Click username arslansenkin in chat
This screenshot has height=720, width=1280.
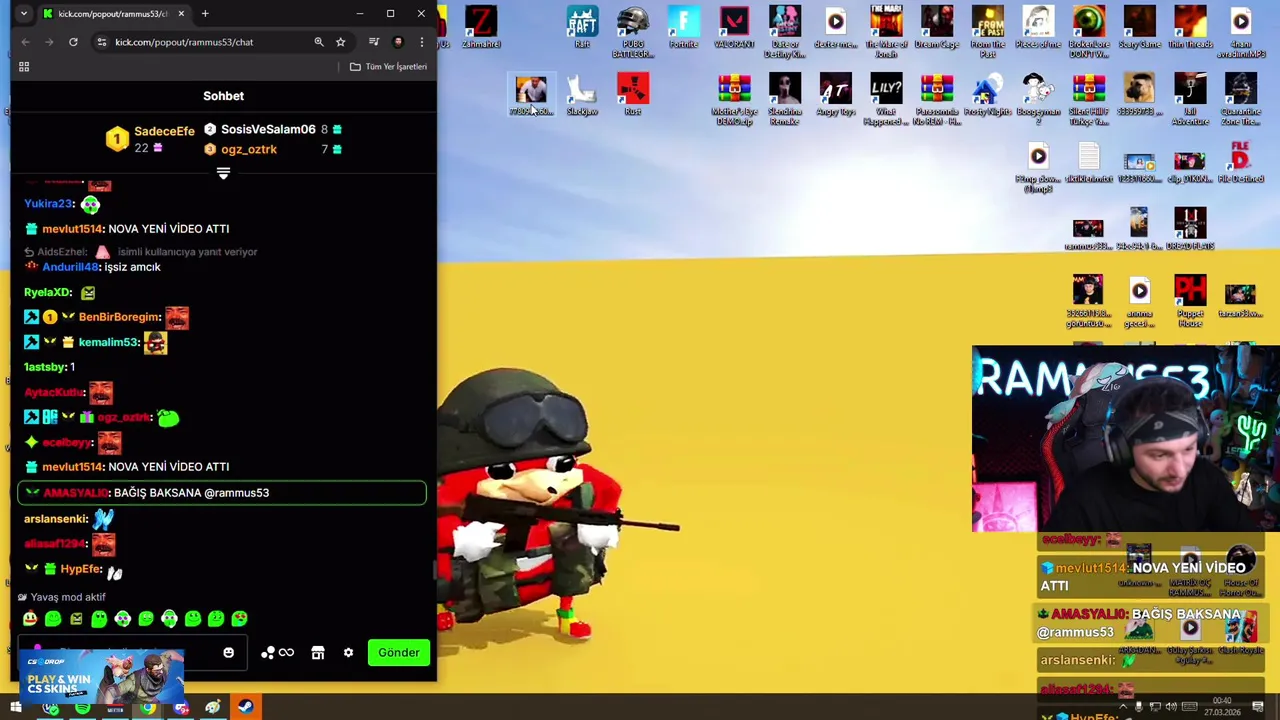[56, 519]
